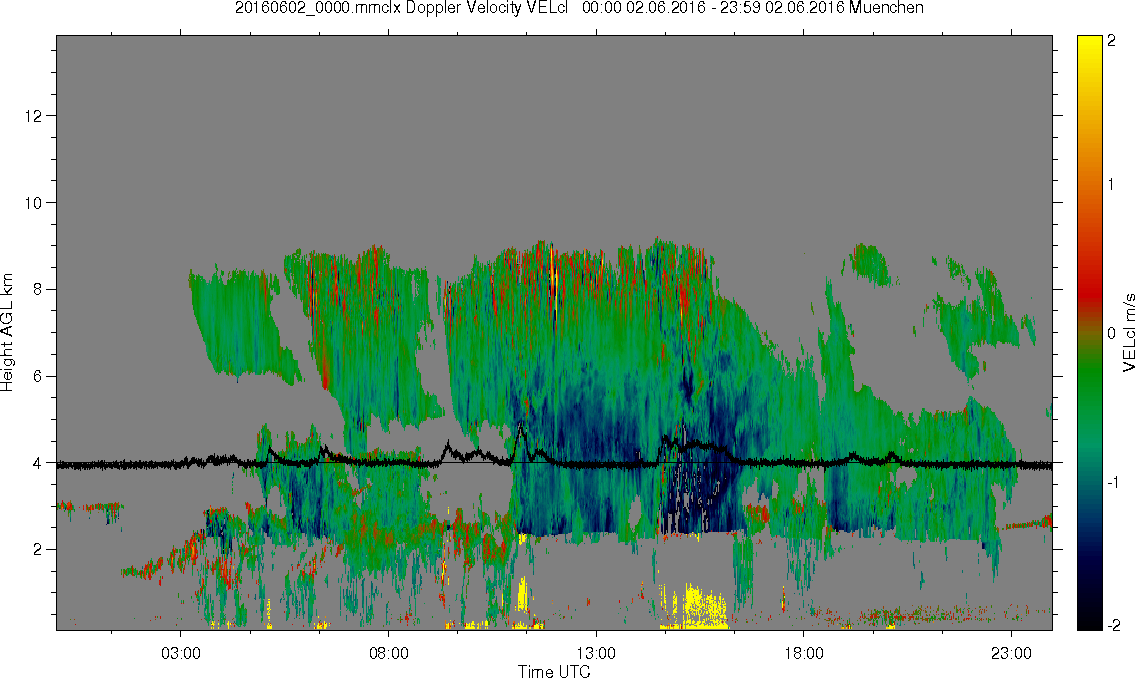This screenshot has height=678, width=1135.
Task: Click the height label '8'
Action: pyautogui.click(x=38, y=289)
